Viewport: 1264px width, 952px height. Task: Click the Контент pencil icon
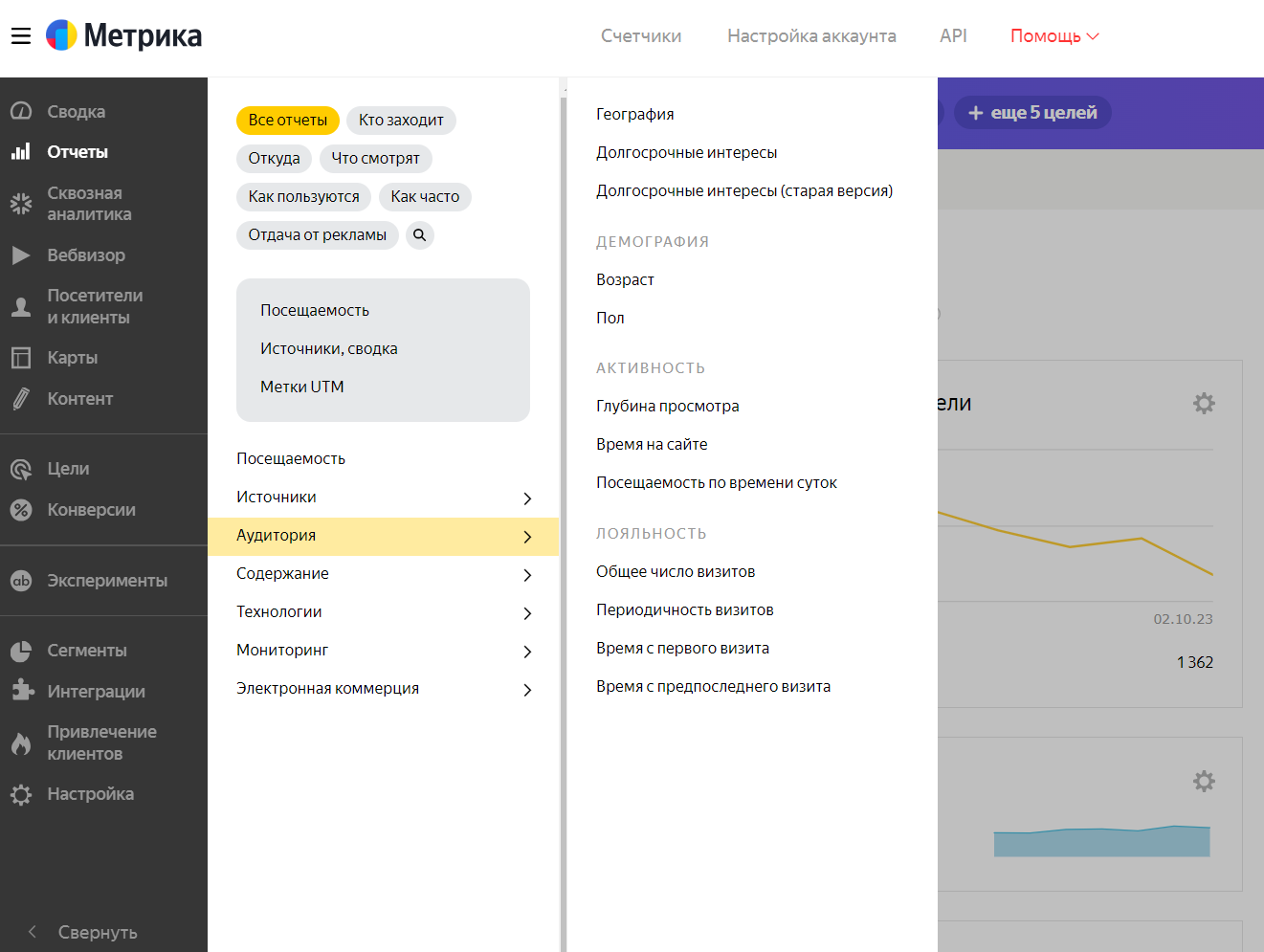pos(21,398)
